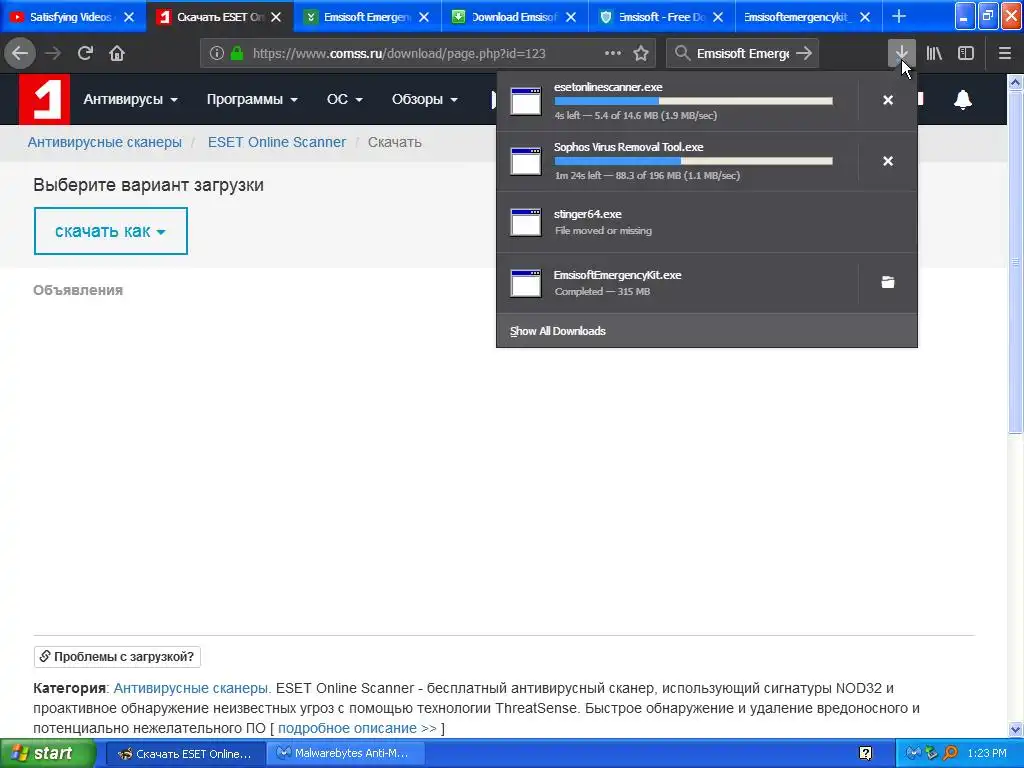Go to the browser home page
The image size is (1024, 768).
[117, 53]
